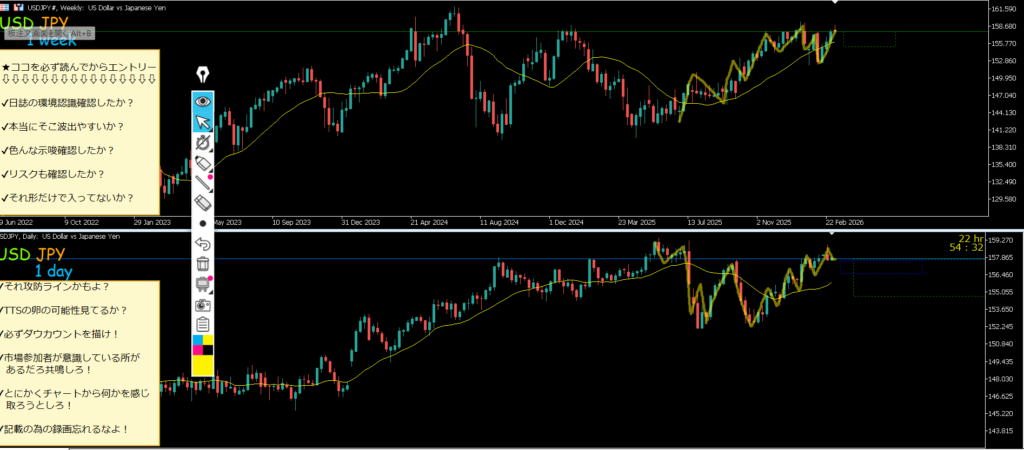Click the candle countdown timer '22 hr 54 : 32'
Viewport: 1024px width, 450px height.
(x=969, y=242)
